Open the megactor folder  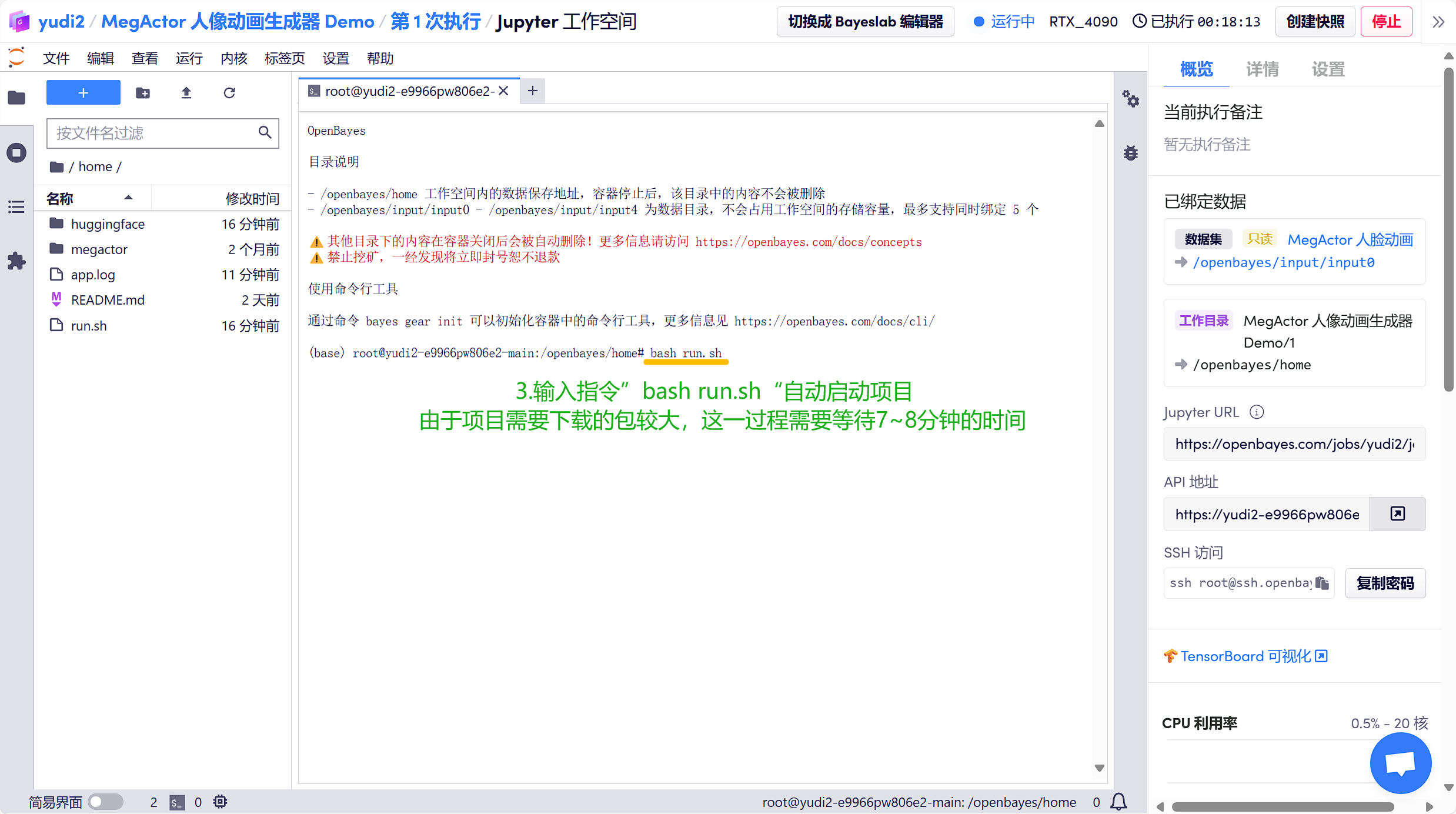tap(99, 249)
